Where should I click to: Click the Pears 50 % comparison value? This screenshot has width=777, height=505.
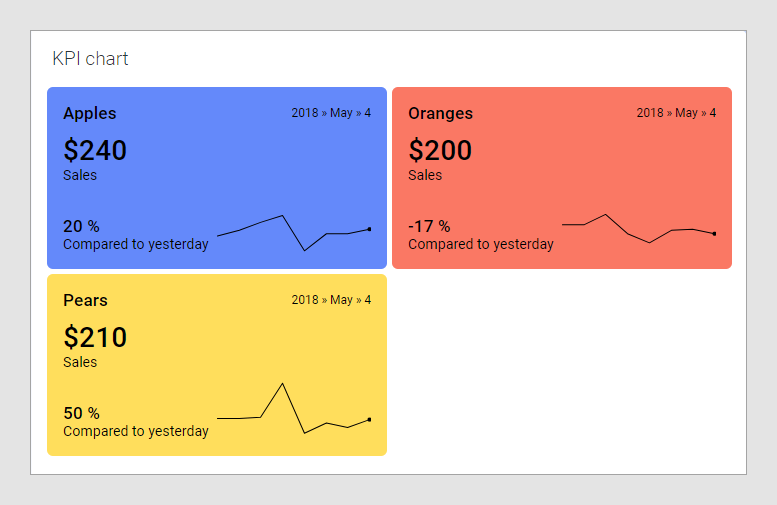pyautogui.click(x=81, y=413)
